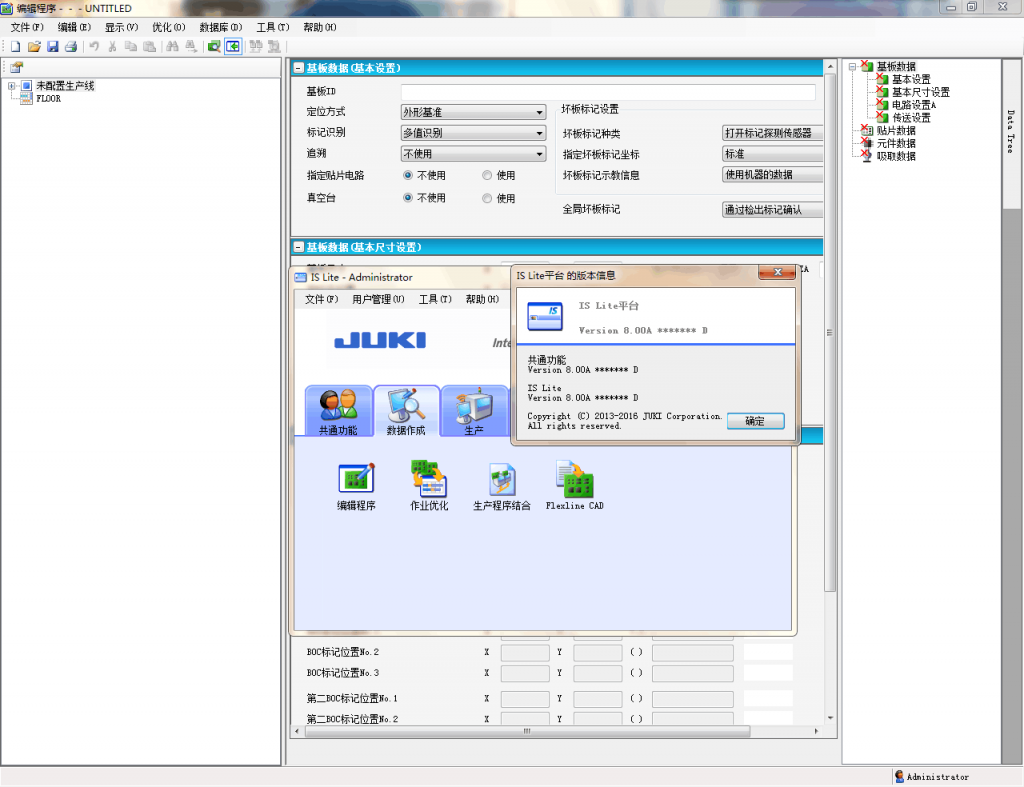1024x787 pixels.
Task: Open 工具(T) menu in main editor
Action: click(x=272, y=27)
